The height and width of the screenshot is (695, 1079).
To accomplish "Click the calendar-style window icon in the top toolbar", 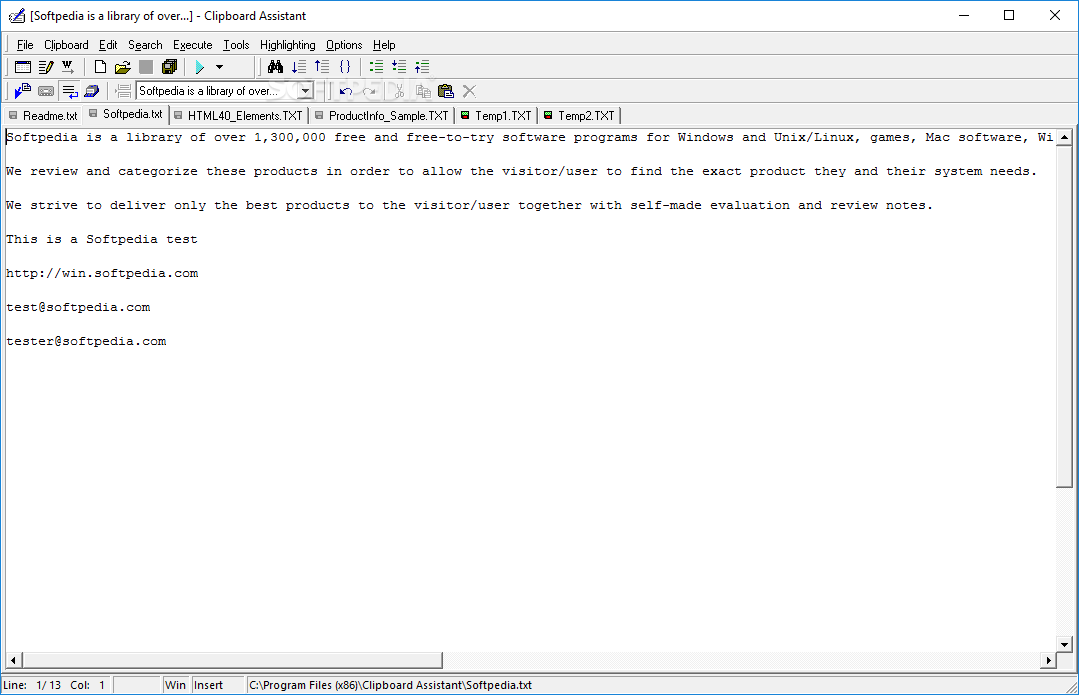I will click(23, 67).
